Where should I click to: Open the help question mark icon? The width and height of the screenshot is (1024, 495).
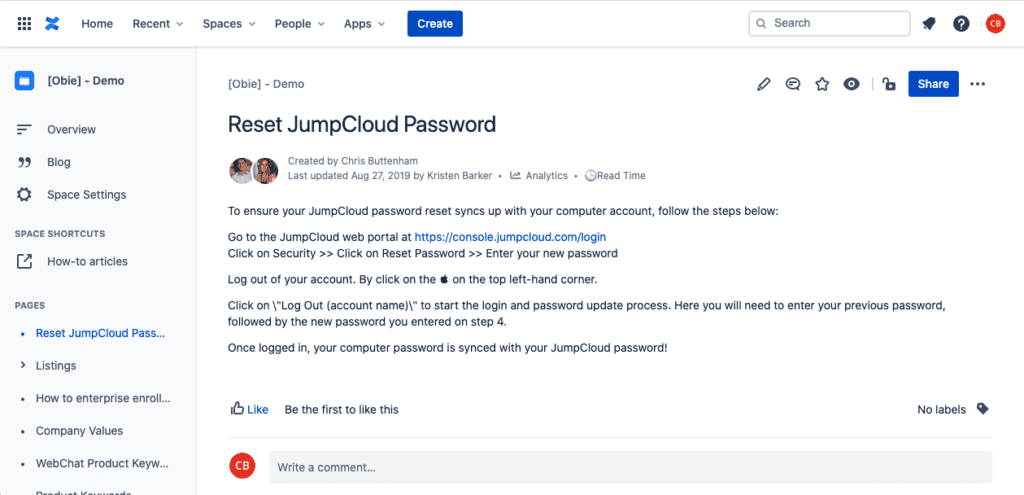pos(961,24)
